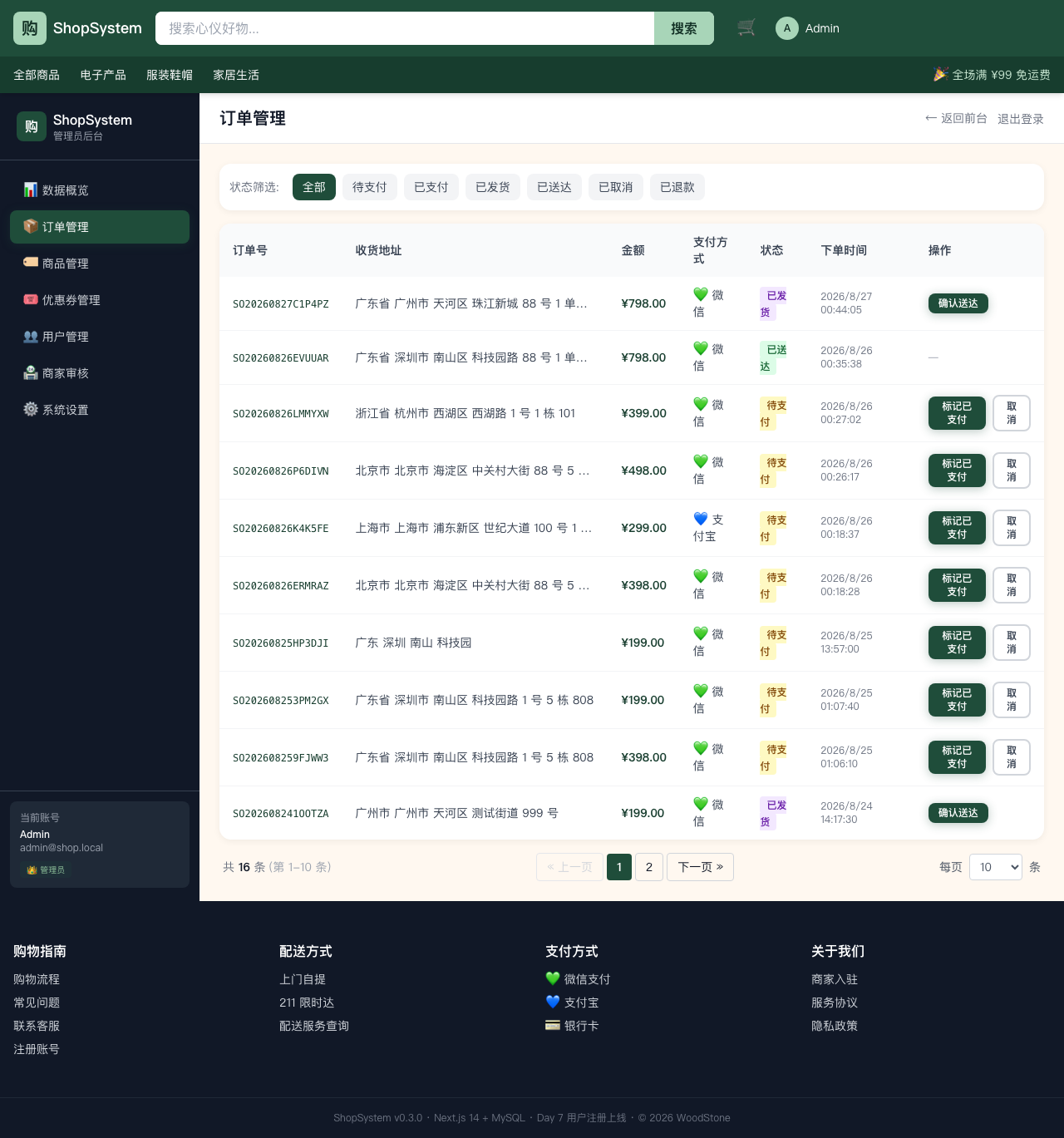This screenshot has width=1064, height=1138.
Task: Go to page 2 of orders
Action: [649, 867]
